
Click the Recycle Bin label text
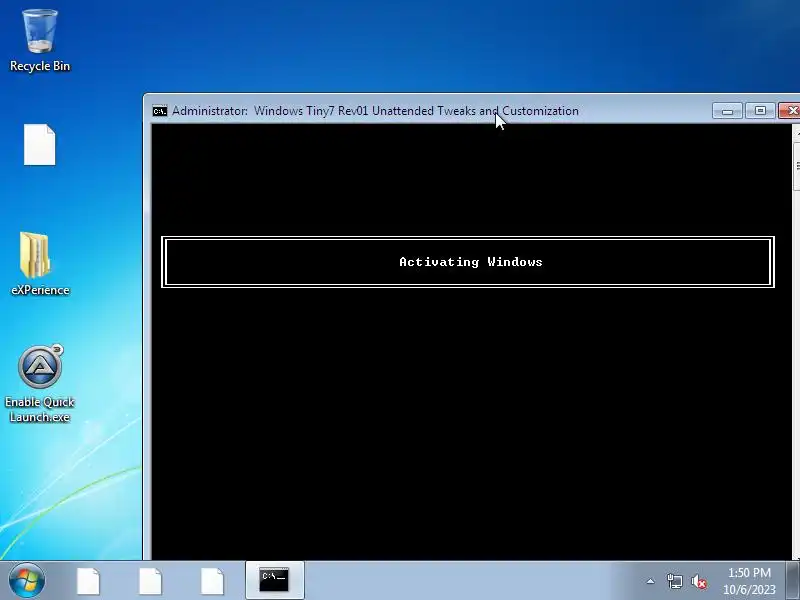pyautogui.click(x=40, y=66)
